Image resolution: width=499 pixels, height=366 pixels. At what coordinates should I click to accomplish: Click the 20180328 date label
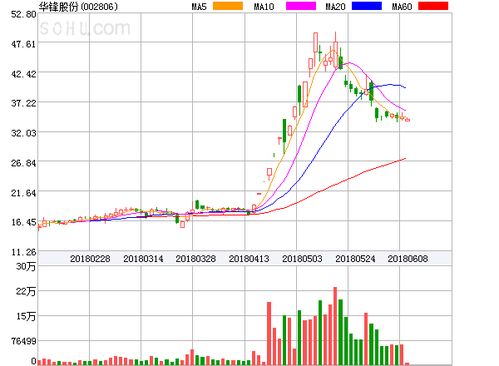(196, 259)
